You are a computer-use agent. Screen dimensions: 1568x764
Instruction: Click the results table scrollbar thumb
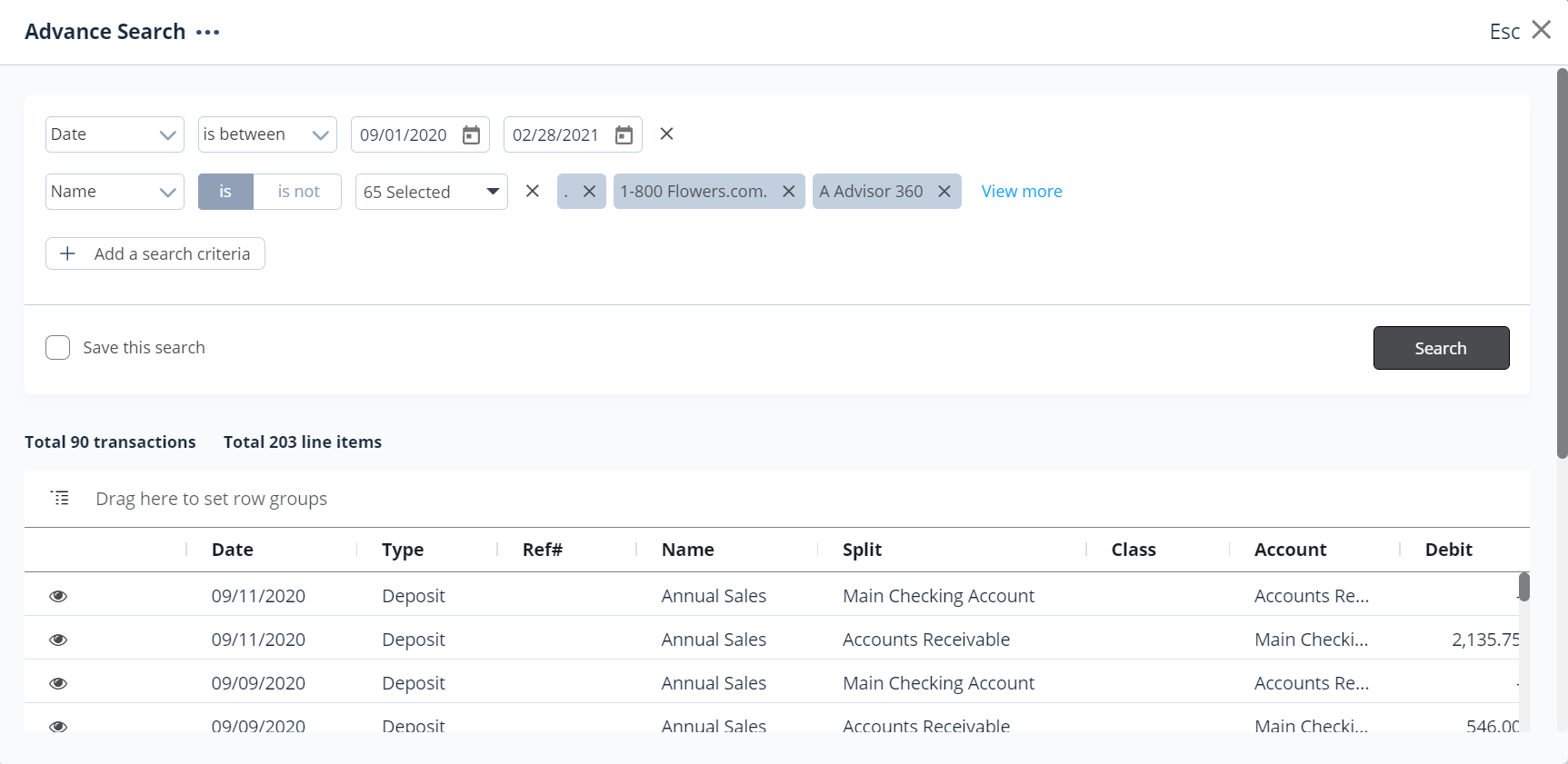point(1523,587)
